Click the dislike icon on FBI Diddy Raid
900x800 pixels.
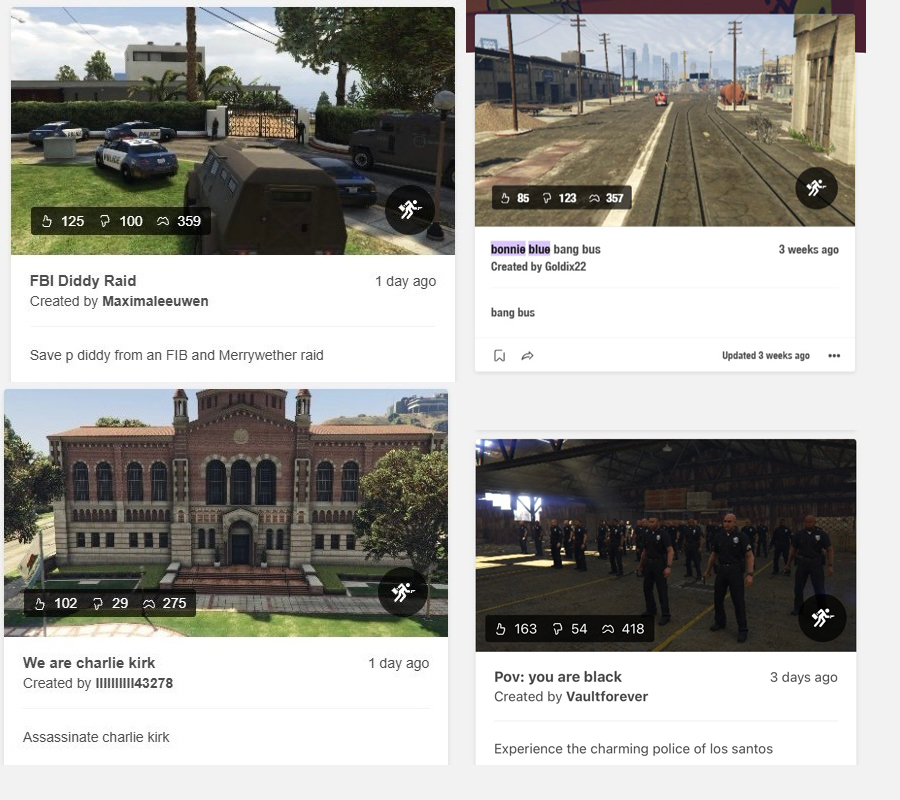tap(105, 221)
